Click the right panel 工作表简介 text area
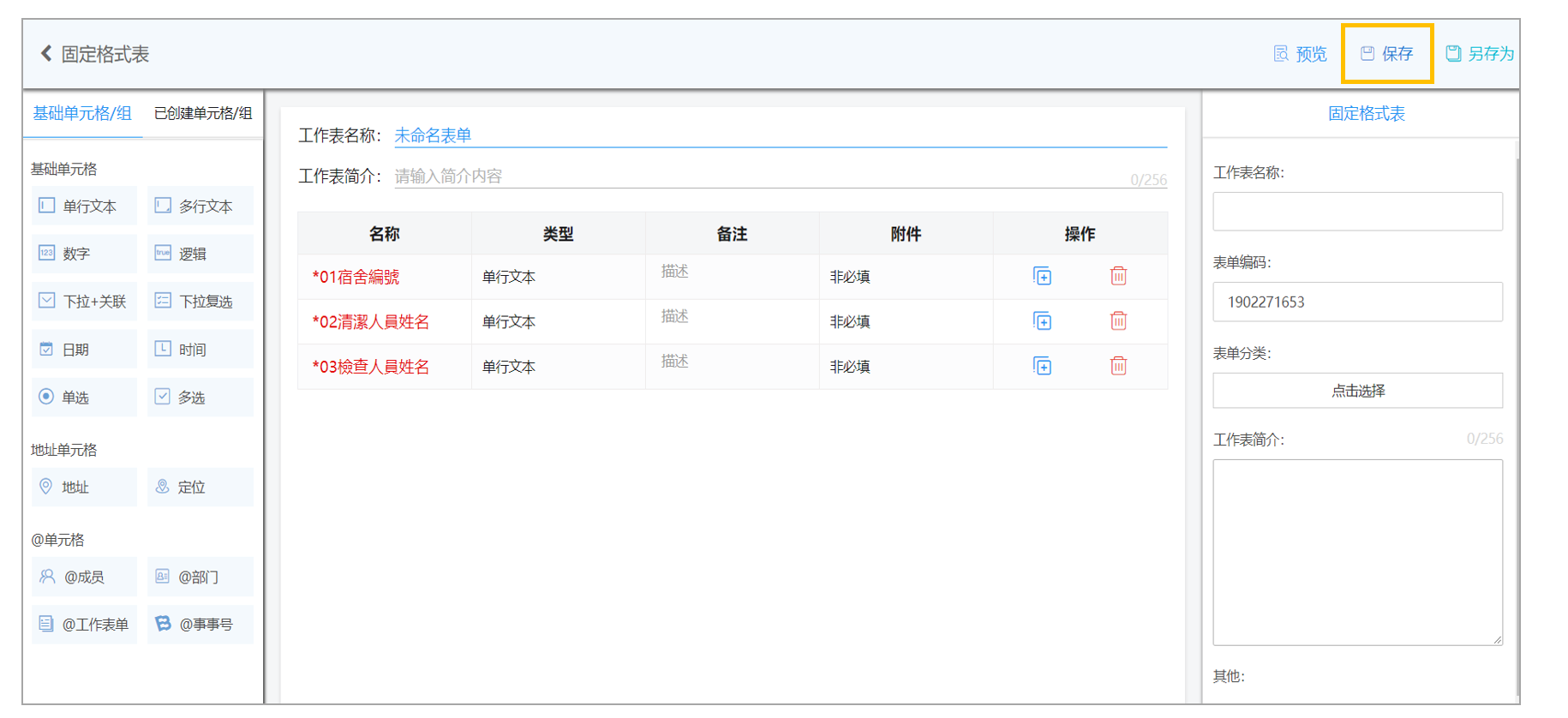The height and width of the screenshot is (718, 1568). [x=1357, y=553]
